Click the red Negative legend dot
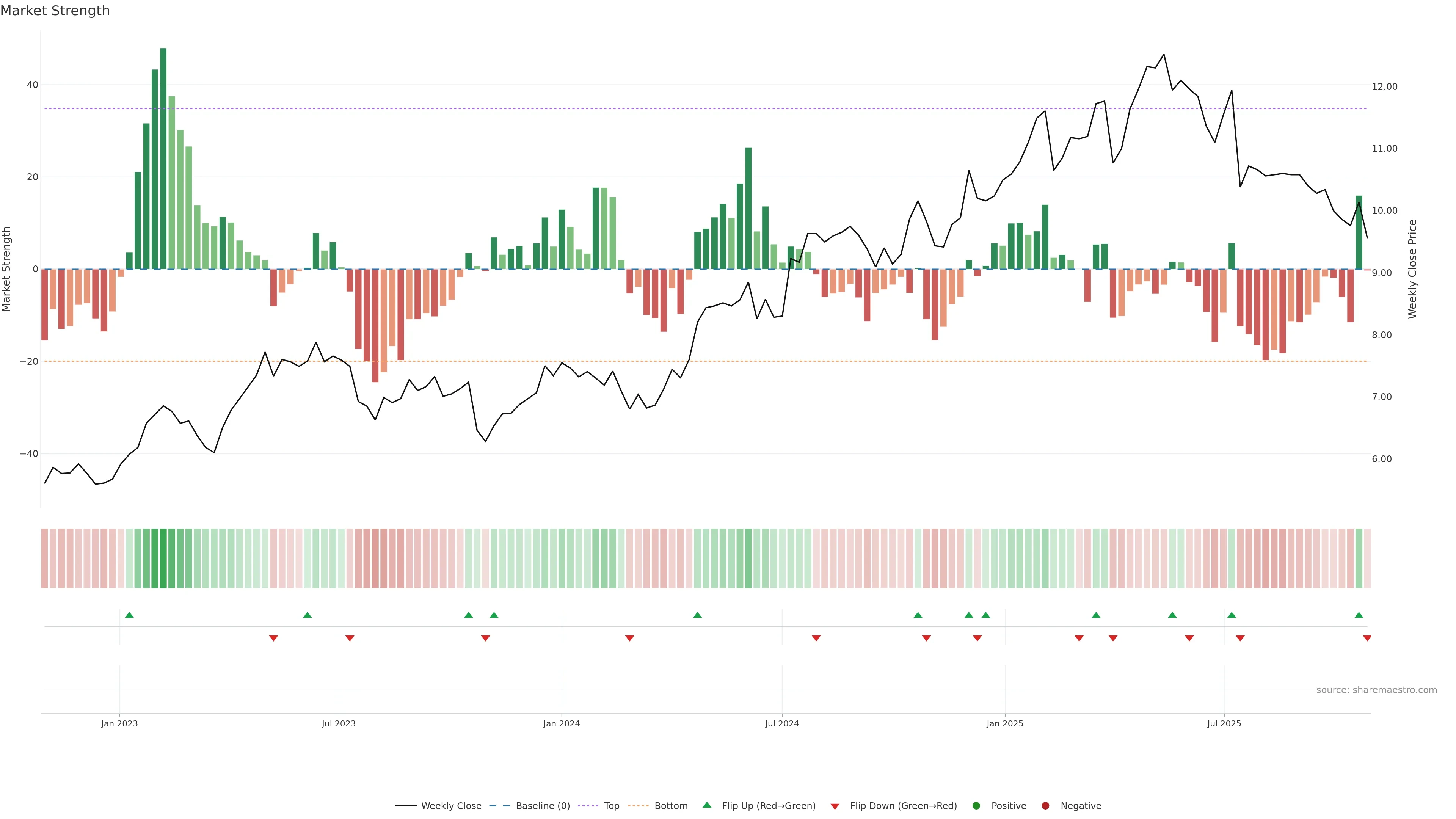Viewport: 1456px width, 819px height. pyautogui.click(x=1045, y=806)
